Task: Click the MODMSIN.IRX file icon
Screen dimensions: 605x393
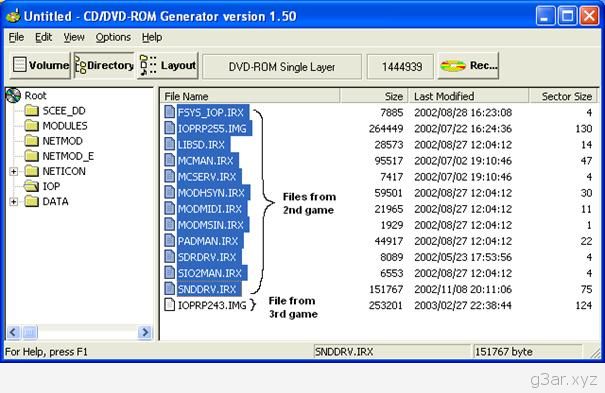Action: pos(169,224)
